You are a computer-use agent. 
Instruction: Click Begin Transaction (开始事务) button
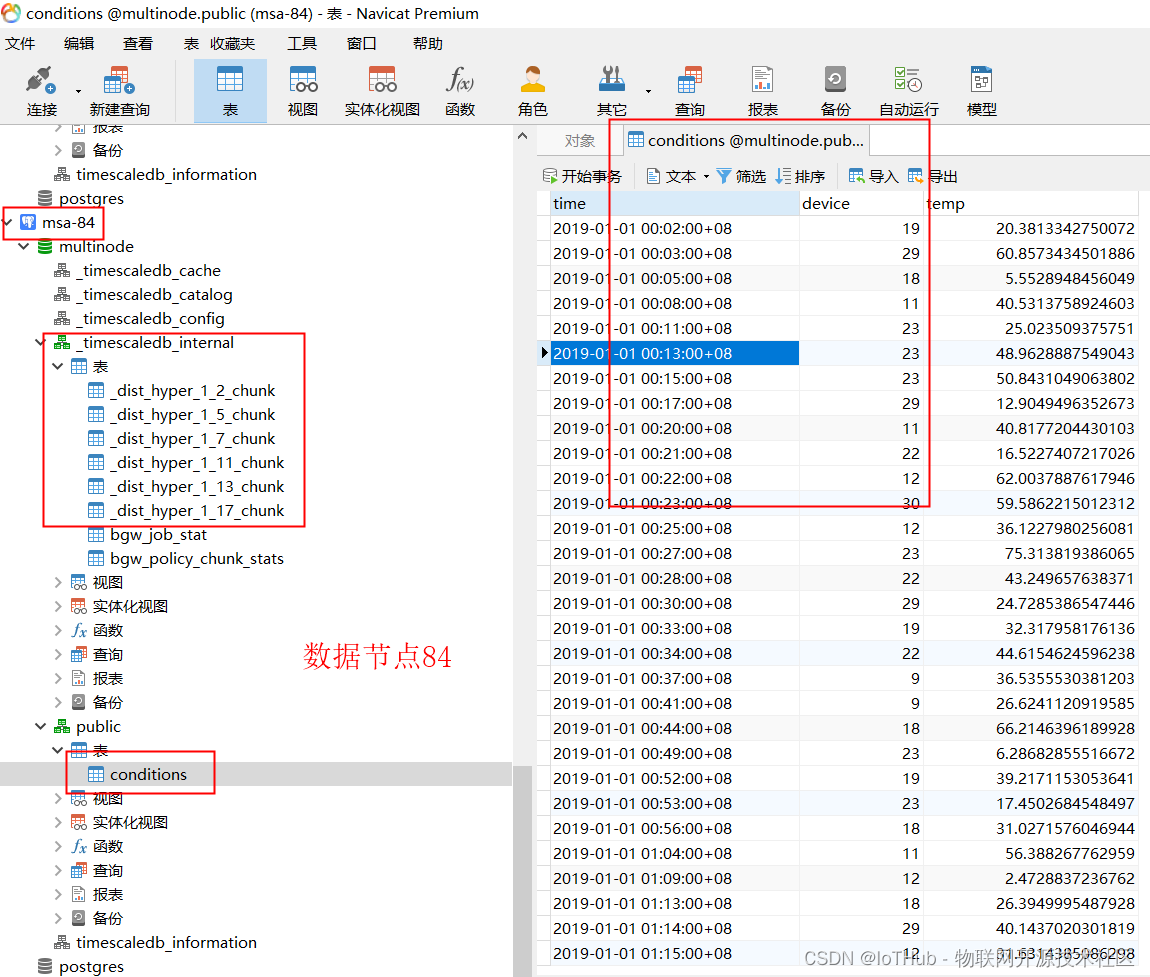pos(582,176)
